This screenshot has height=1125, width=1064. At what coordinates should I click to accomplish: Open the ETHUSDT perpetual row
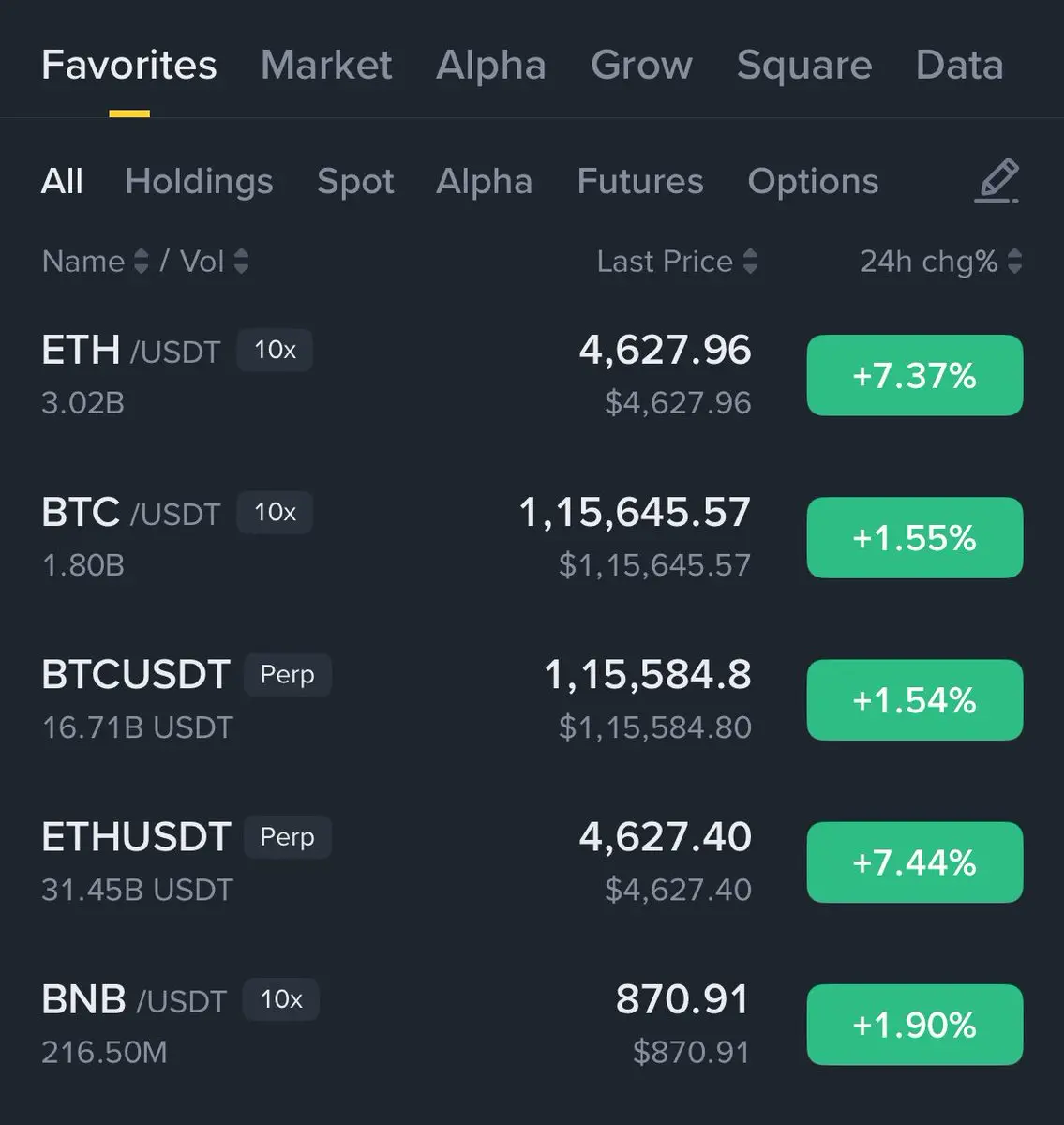tap(532, 862)
